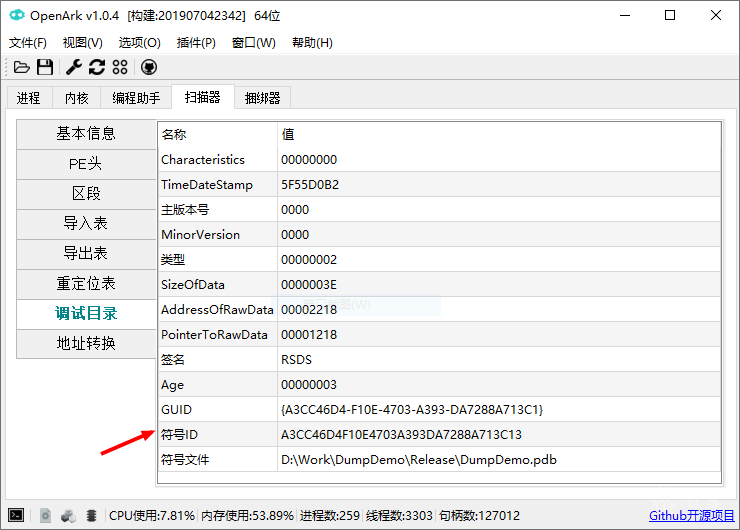The image size is (740, 530).
Task: Click the CPU使用 status entry
Action: (x=151, y=515)
